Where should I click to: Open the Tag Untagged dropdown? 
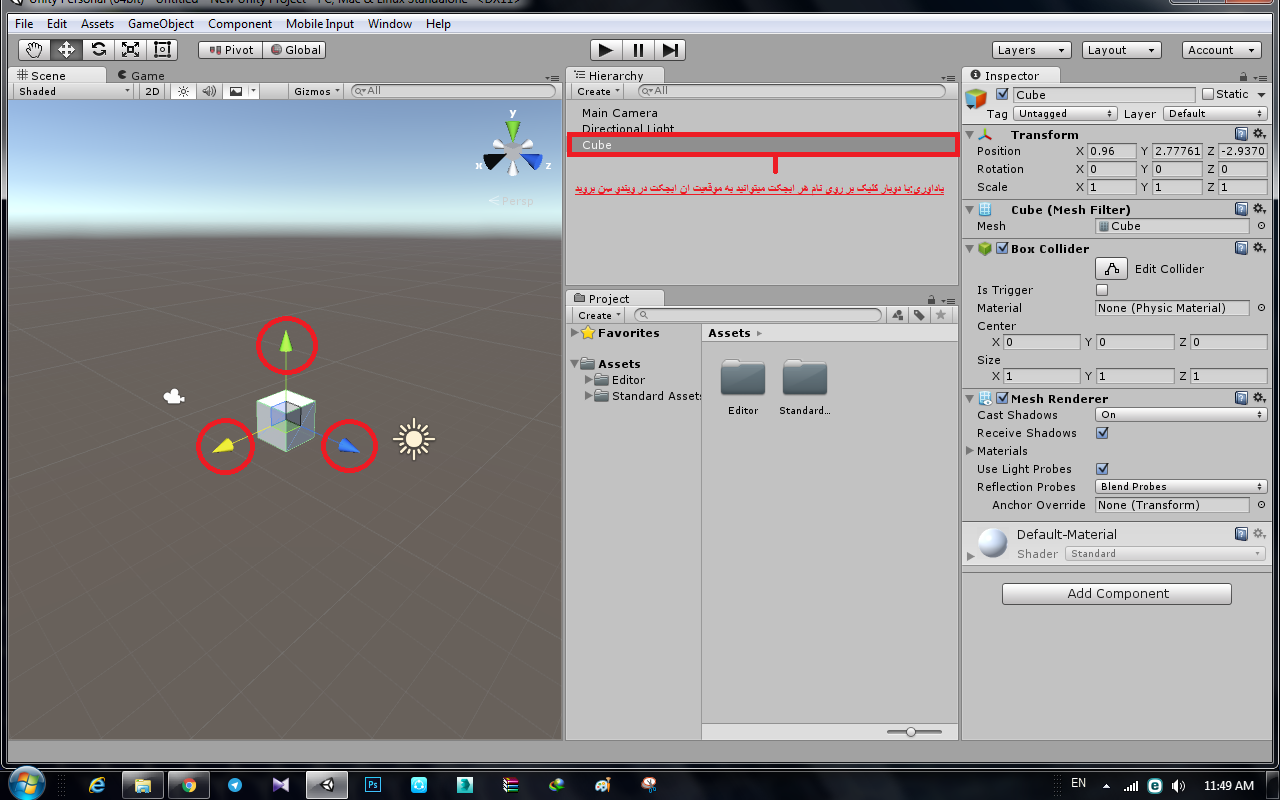pyautogui.click(x=1065, y=114)
